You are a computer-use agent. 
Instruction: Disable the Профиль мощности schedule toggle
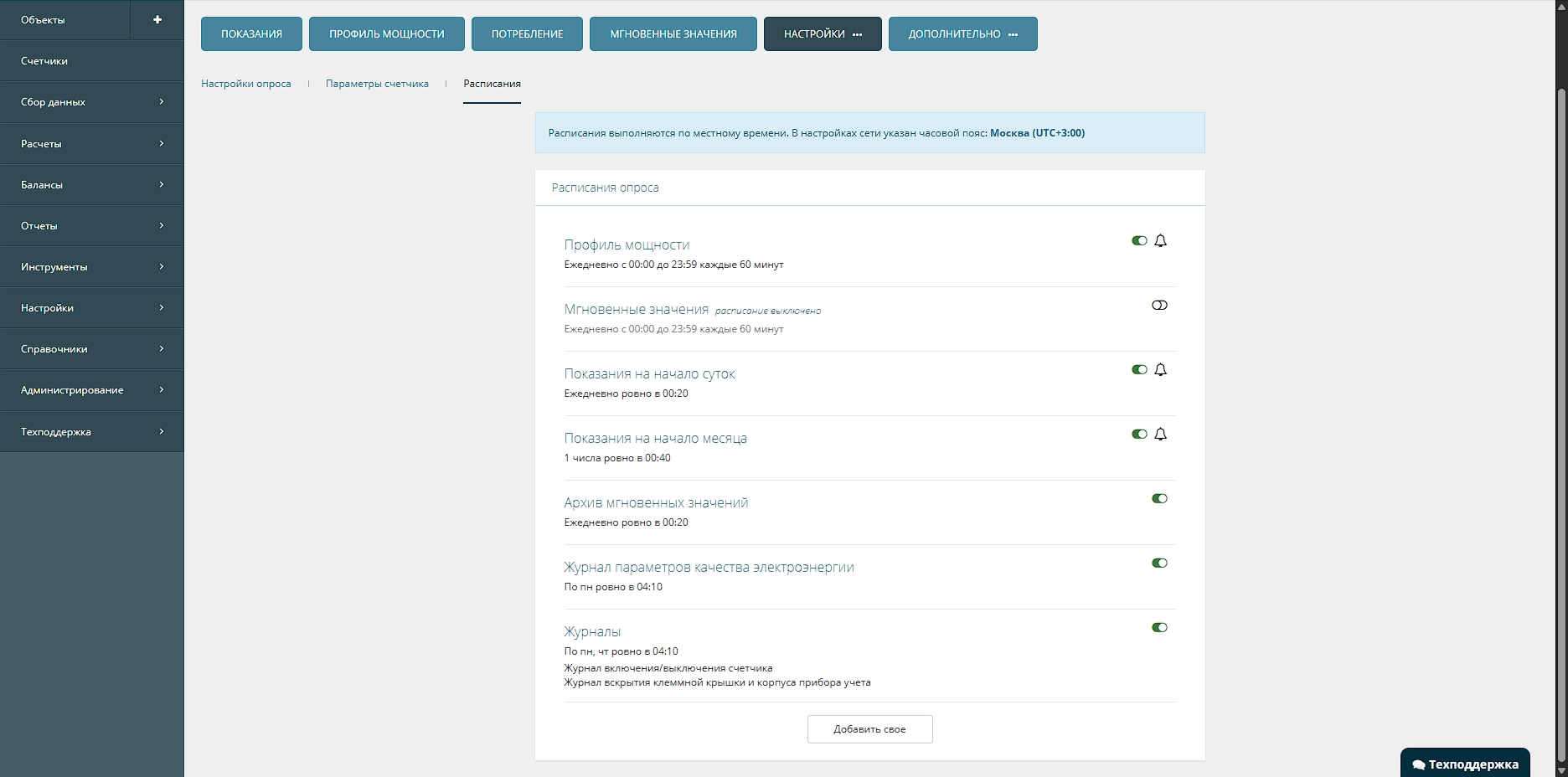(x=1139, y=241)
